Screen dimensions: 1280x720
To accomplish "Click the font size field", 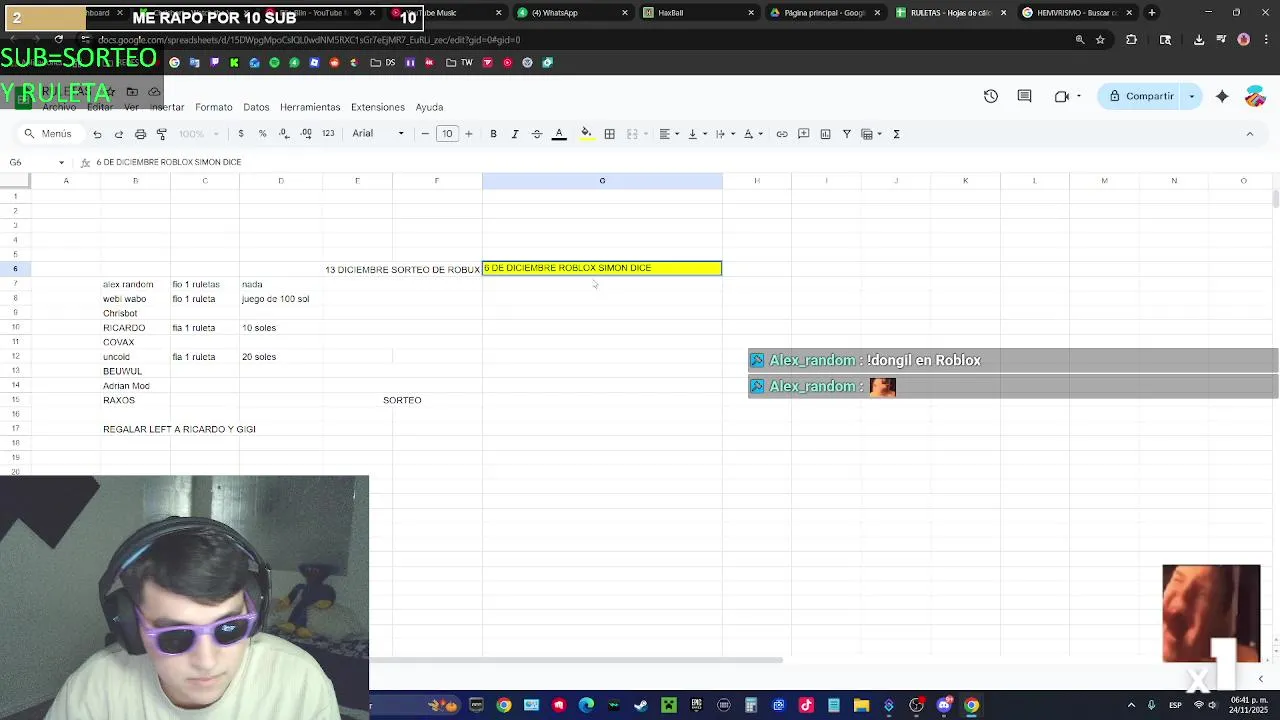I will tap(447, 134).
